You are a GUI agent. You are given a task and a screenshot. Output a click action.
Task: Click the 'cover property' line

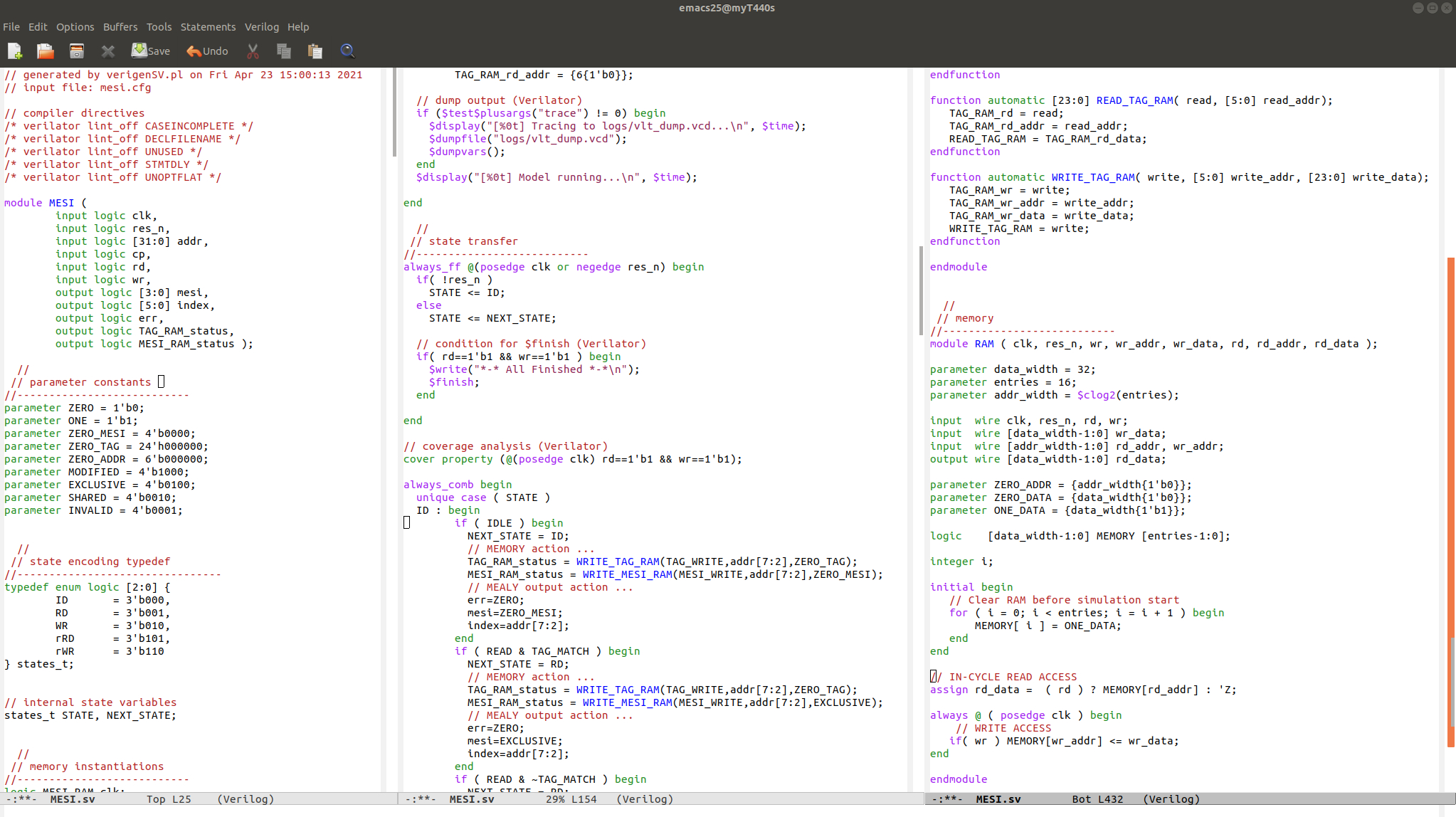pos(572,459)
